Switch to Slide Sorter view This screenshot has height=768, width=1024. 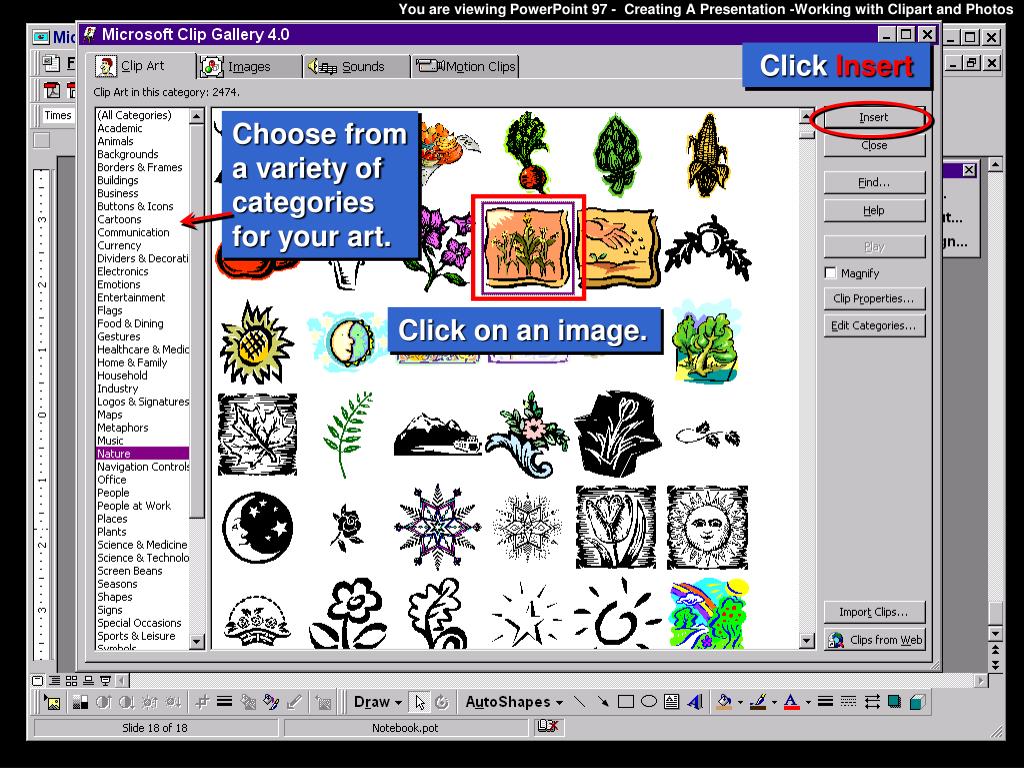[x=71, y=680]
